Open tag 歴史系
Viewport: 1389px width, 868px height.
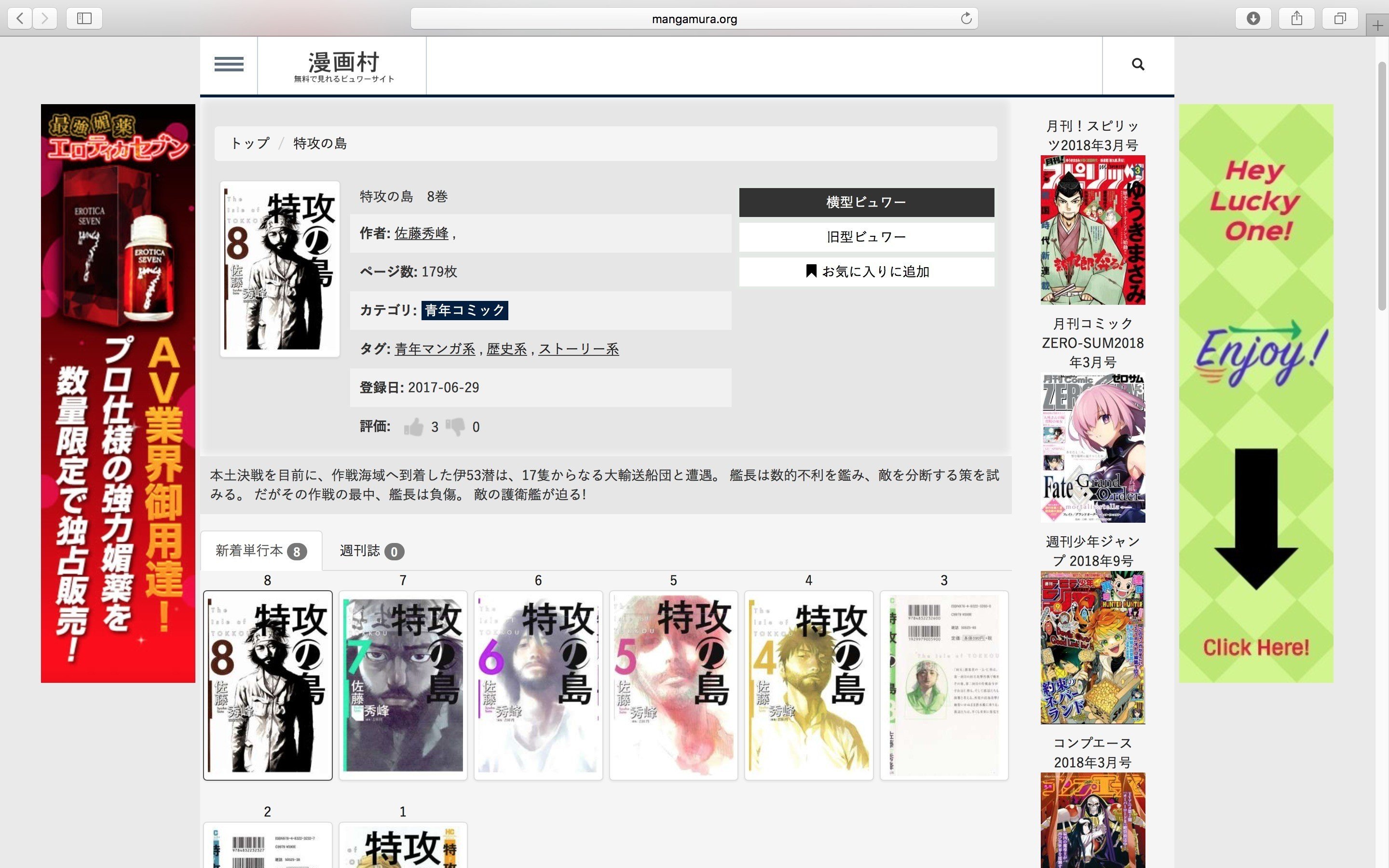[x=506, y=349]
